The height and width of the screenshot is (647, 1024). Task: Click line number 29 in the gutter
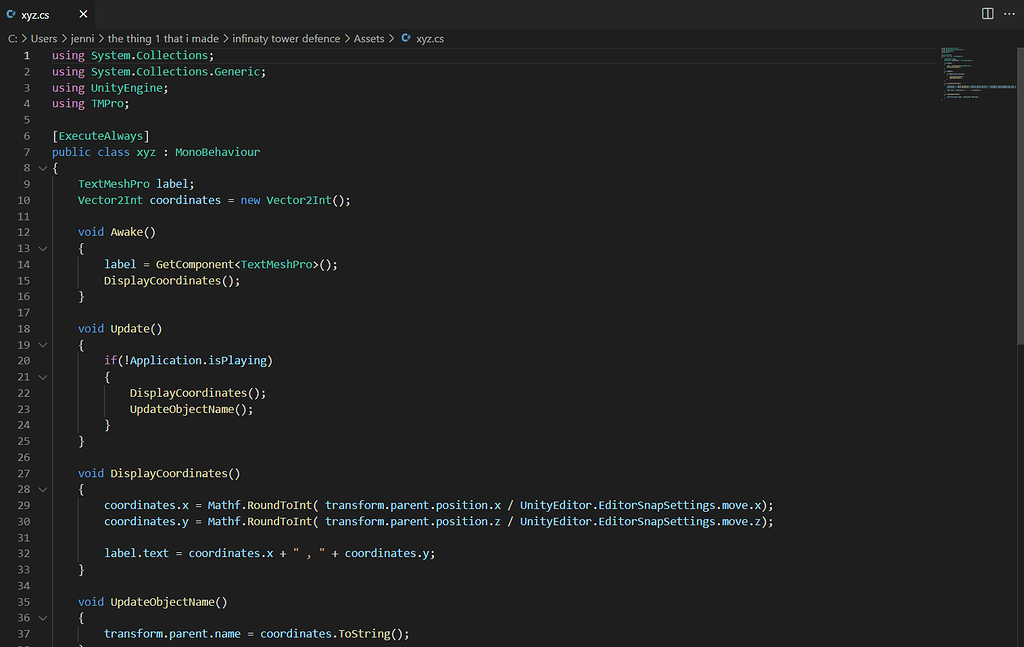tap(24, 505)
